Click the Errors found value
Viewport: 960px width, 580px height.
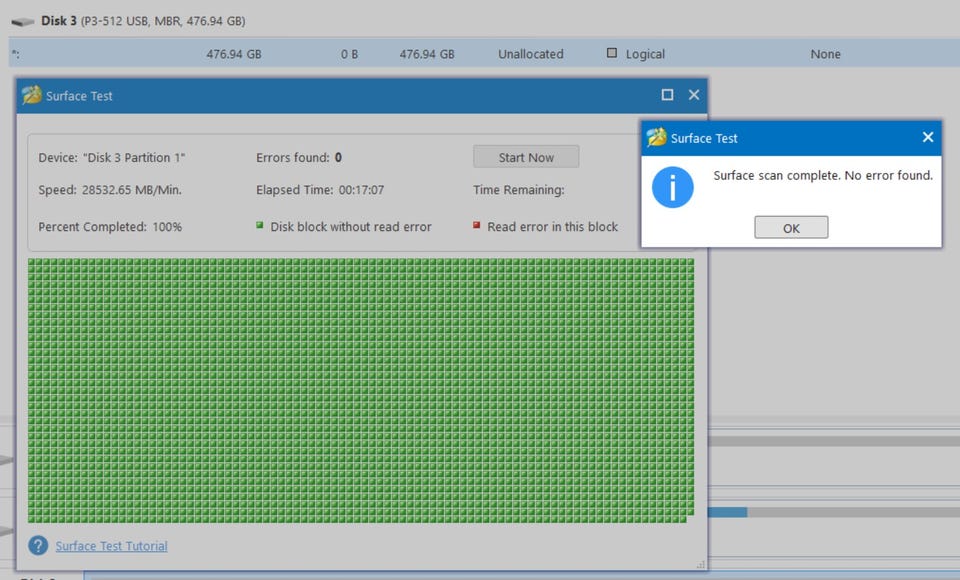tap(338, 157)
